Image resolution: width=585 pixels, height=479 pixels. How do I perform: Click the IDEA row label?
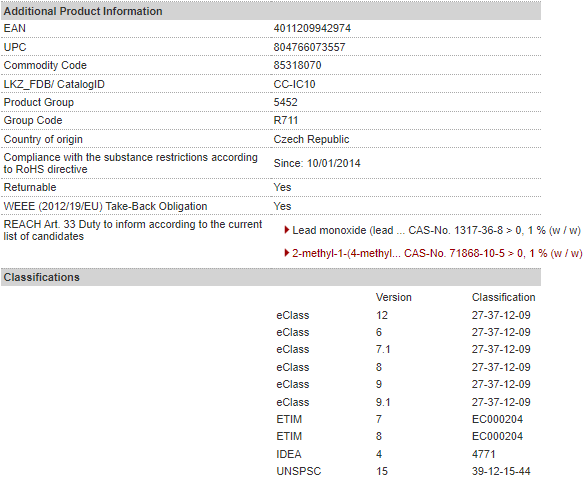[289, 454]
